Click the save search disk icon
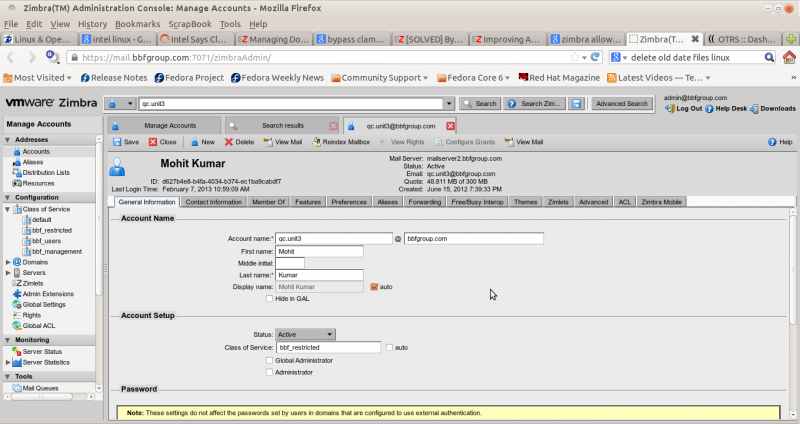This screenshot has width=800, height=424. 577,104
